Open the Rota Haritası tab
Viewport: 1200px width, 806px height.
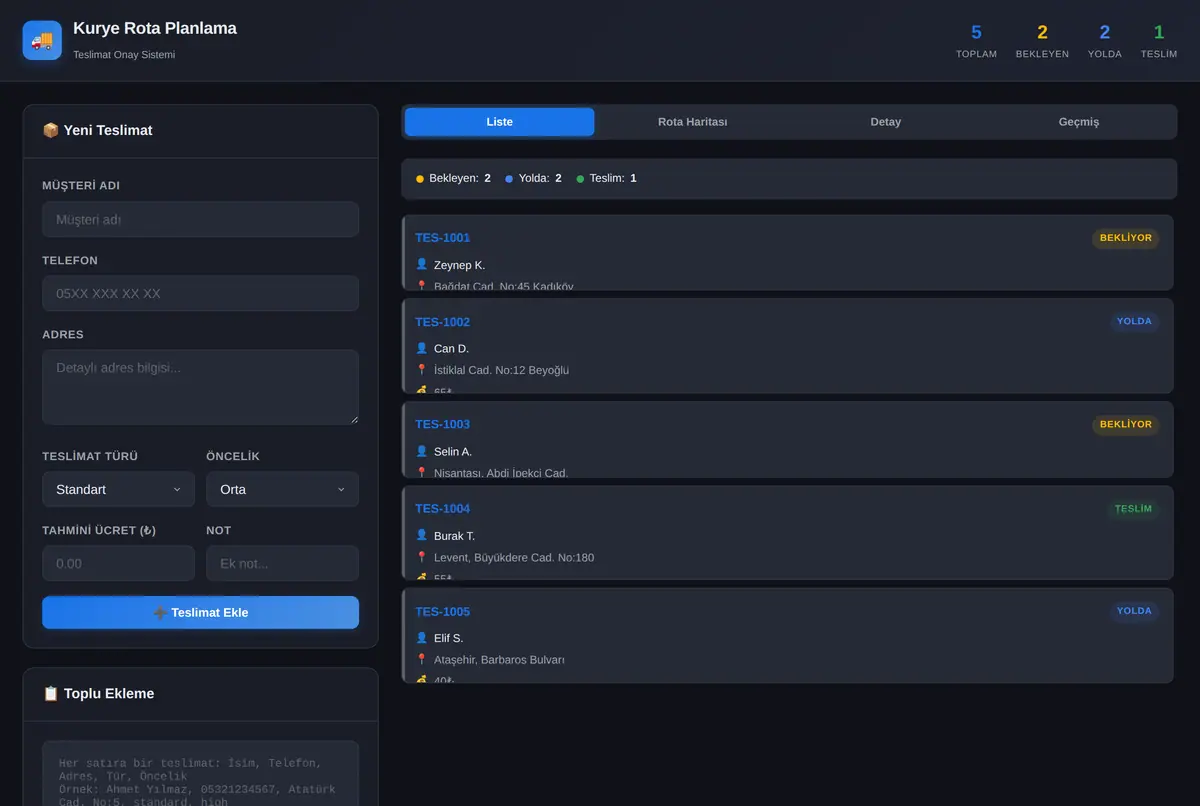pos(692,122)
